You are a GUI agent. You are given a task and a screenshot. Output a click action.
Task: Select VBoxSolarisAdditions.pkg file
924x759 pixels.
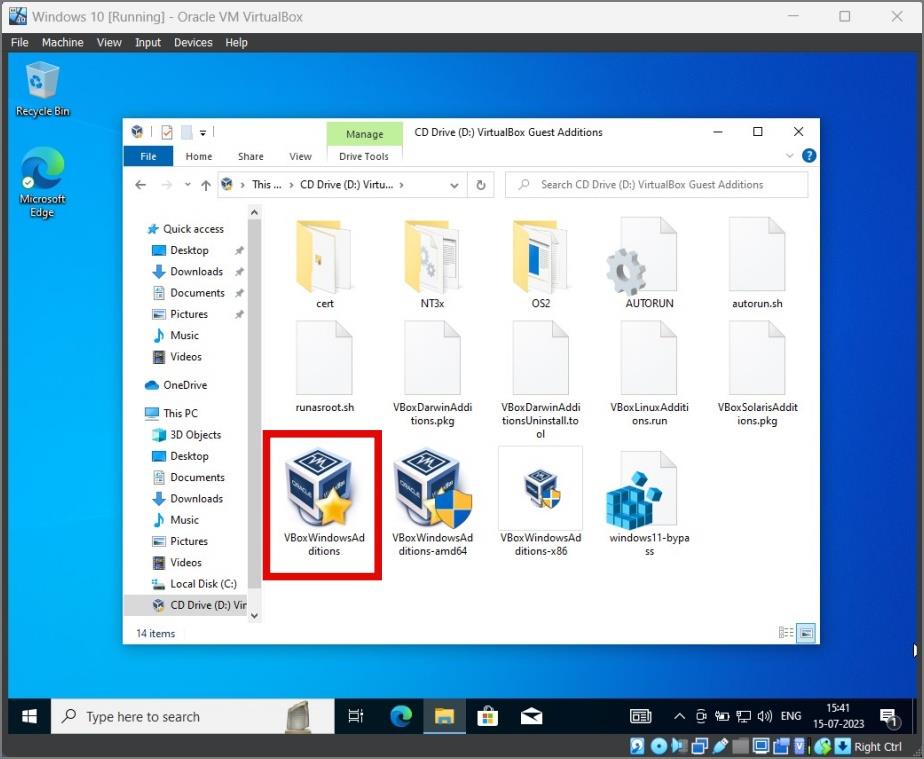pyautogui.click(x=757, y=358)
